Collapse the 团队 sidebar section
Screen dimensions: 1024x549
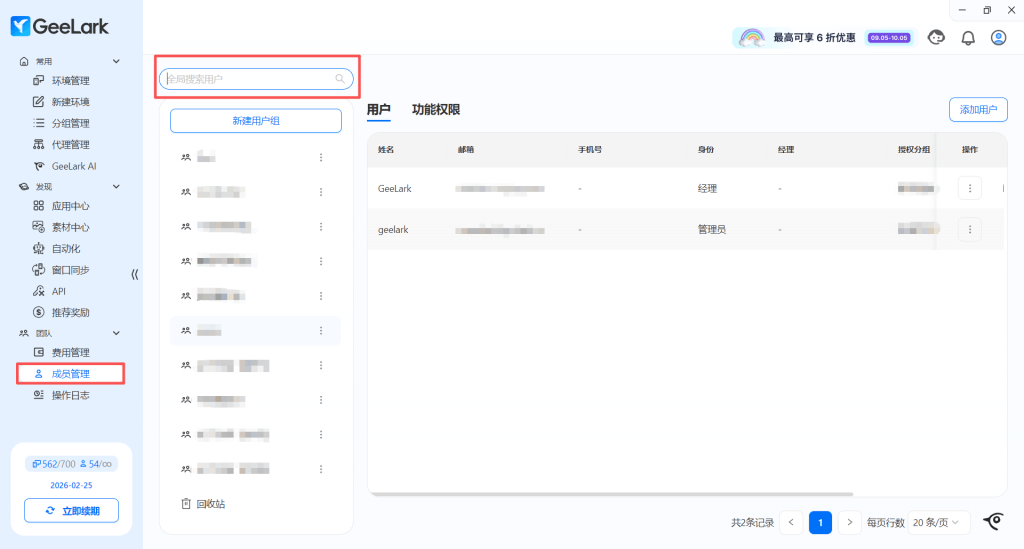click(x=116, y=333)
